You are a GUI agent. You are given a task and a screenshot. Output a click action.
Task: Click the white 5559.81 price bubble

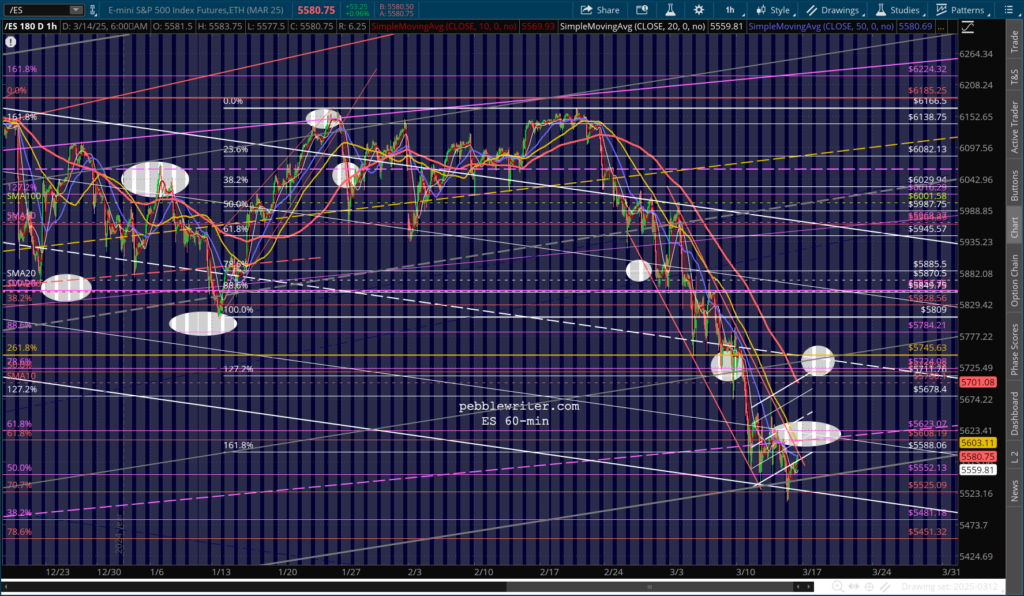point(978,470)
